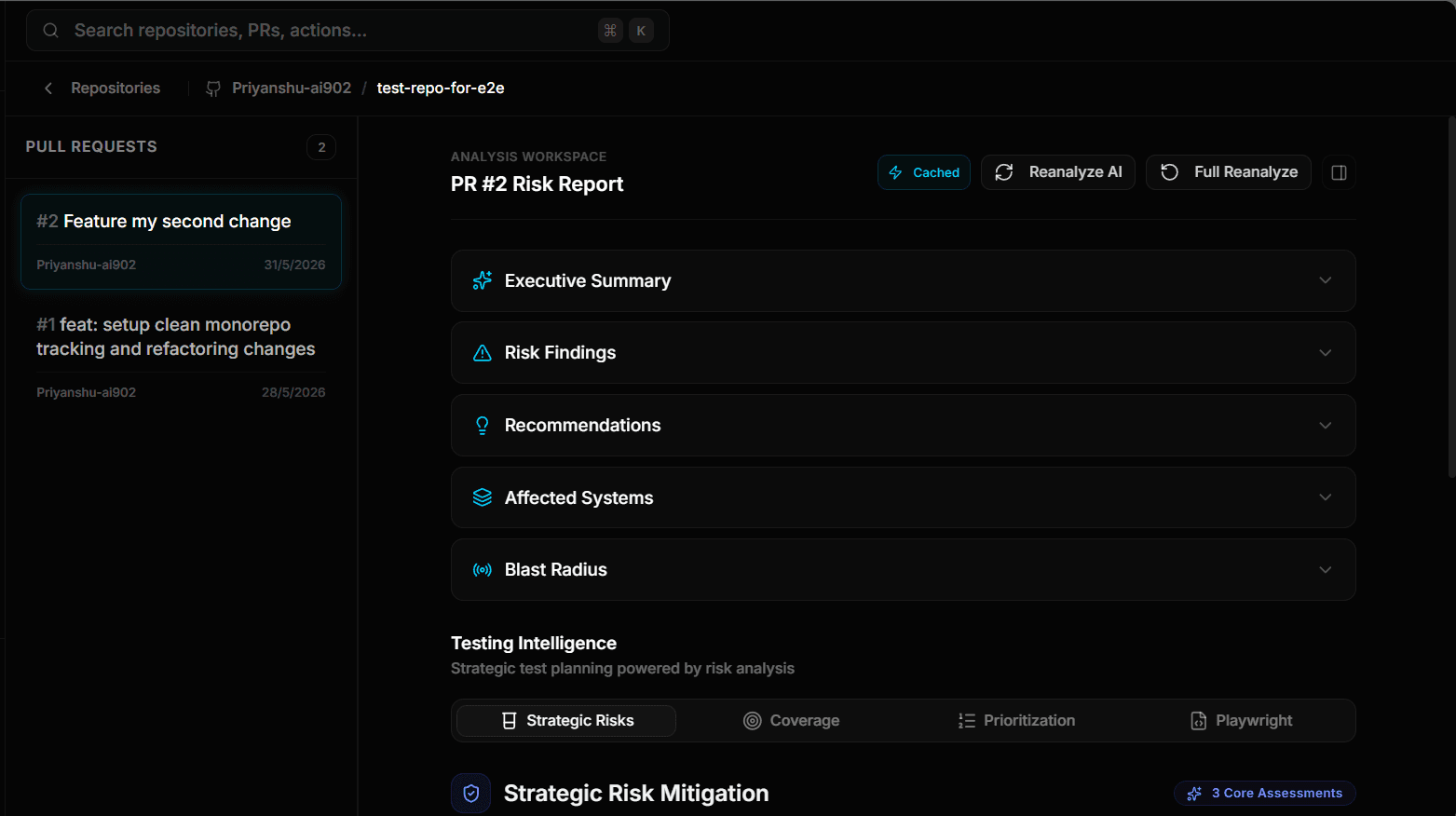
Task: Click author Priyanshu-ai902 under PR #1
Action: click(86, 392)
